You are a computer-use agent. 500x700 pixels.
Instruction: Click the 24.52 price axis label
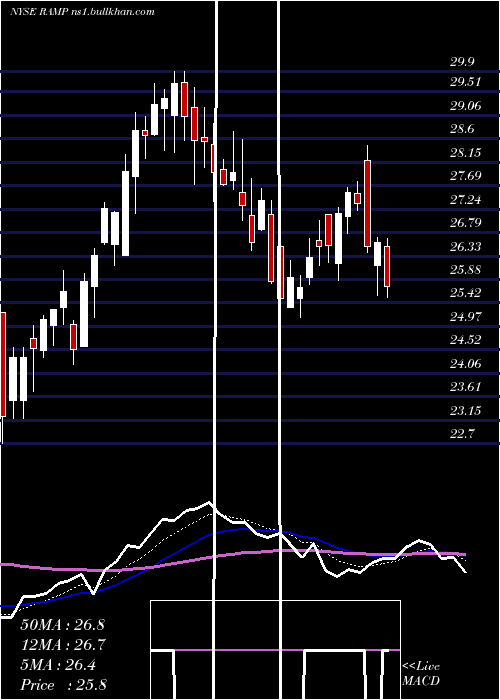tap(466, 340)
